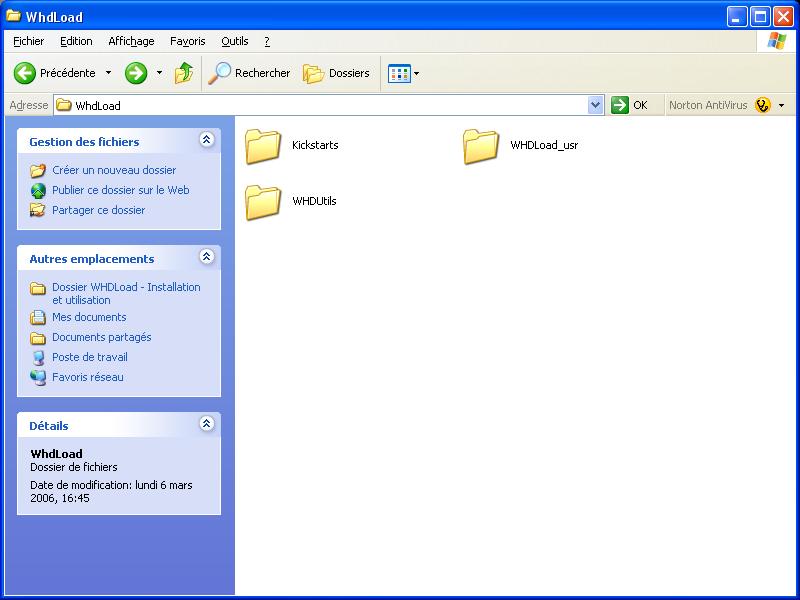800x600 pixels.
Task: Select the WHDUtils folder name label
Action: (x=314, y=201)
